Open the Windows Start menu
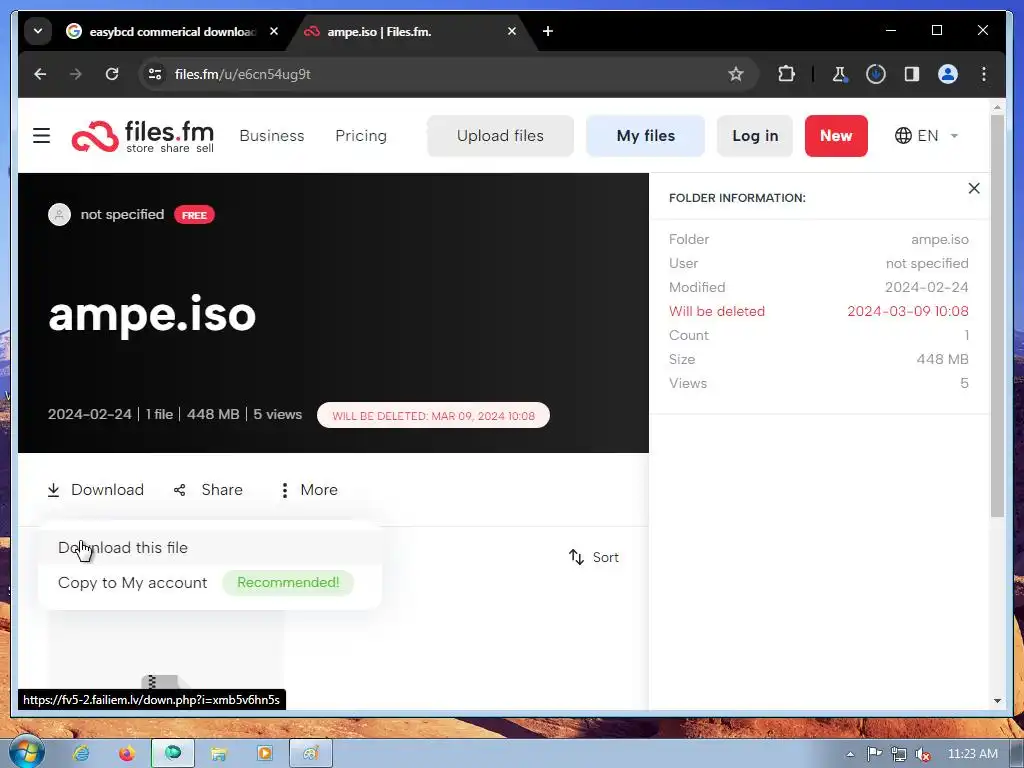 [26, 752]
